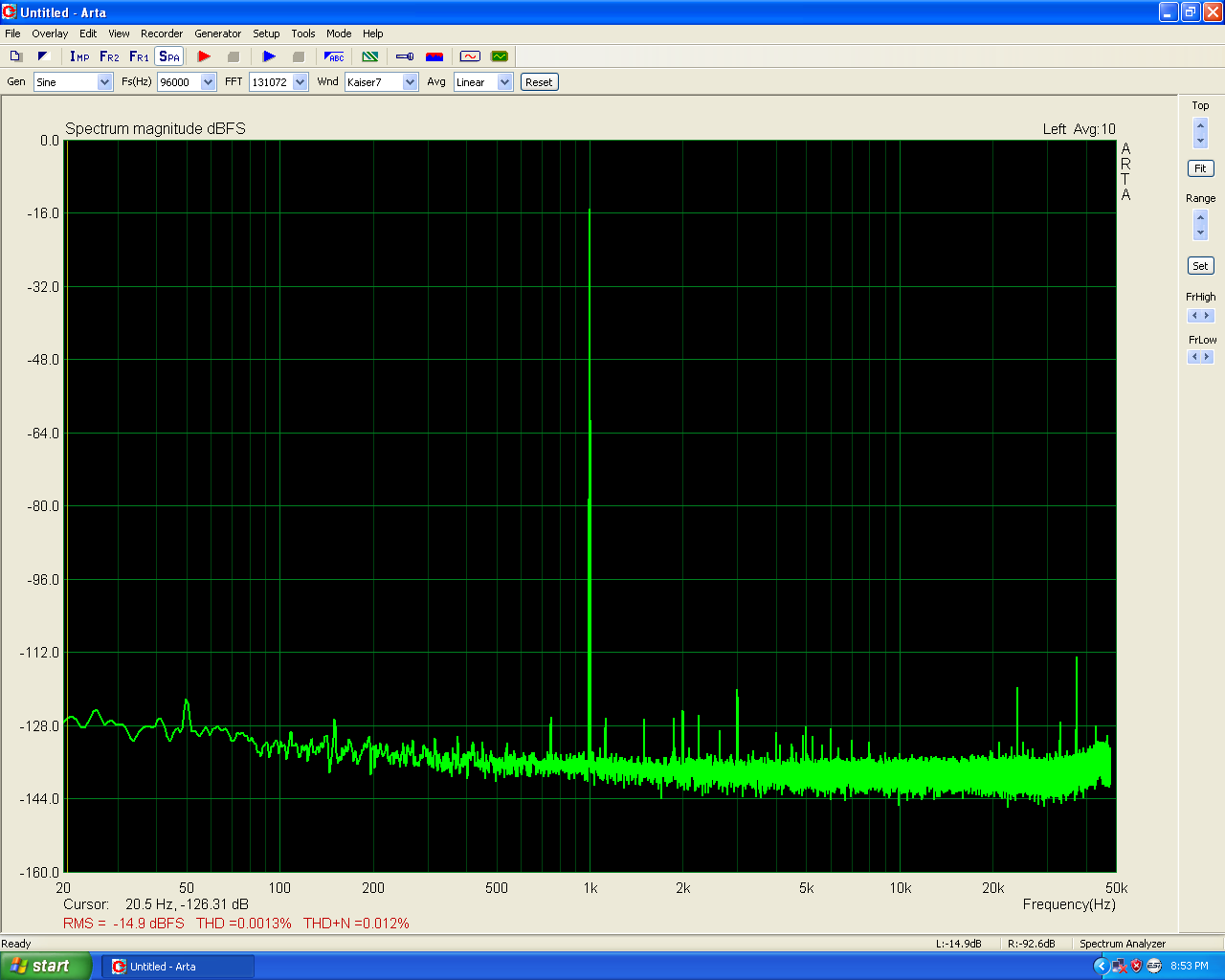Open the Mode menu

tap(339, 33)
